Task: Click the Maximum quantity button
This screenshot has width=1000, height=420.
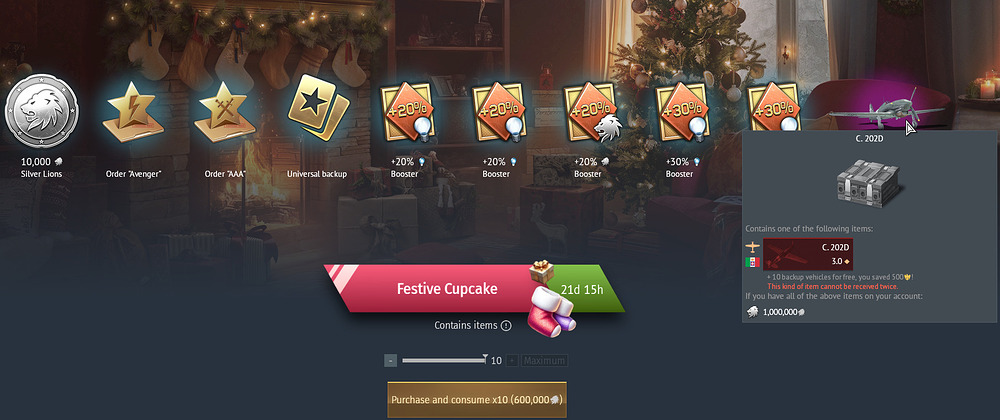Action: [545, 361]
